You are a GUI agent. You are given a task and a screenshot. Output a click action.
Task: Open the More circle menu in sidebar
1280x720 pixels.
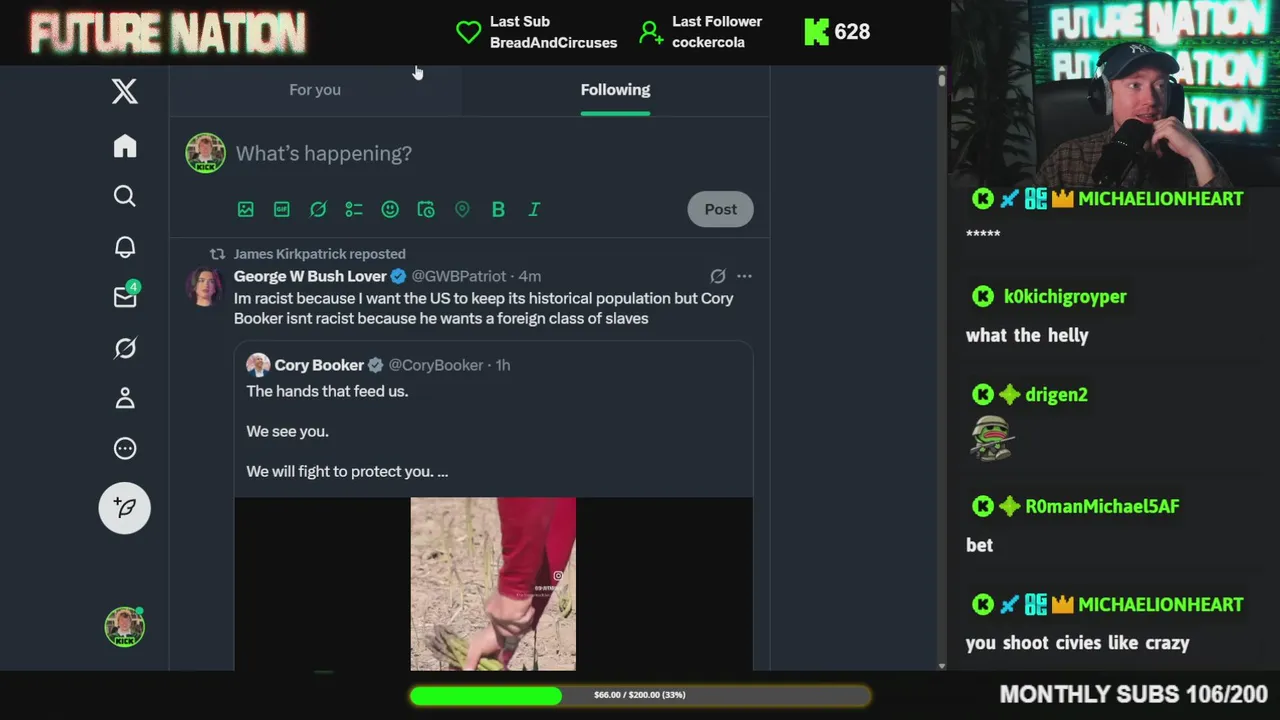point(125,448)
